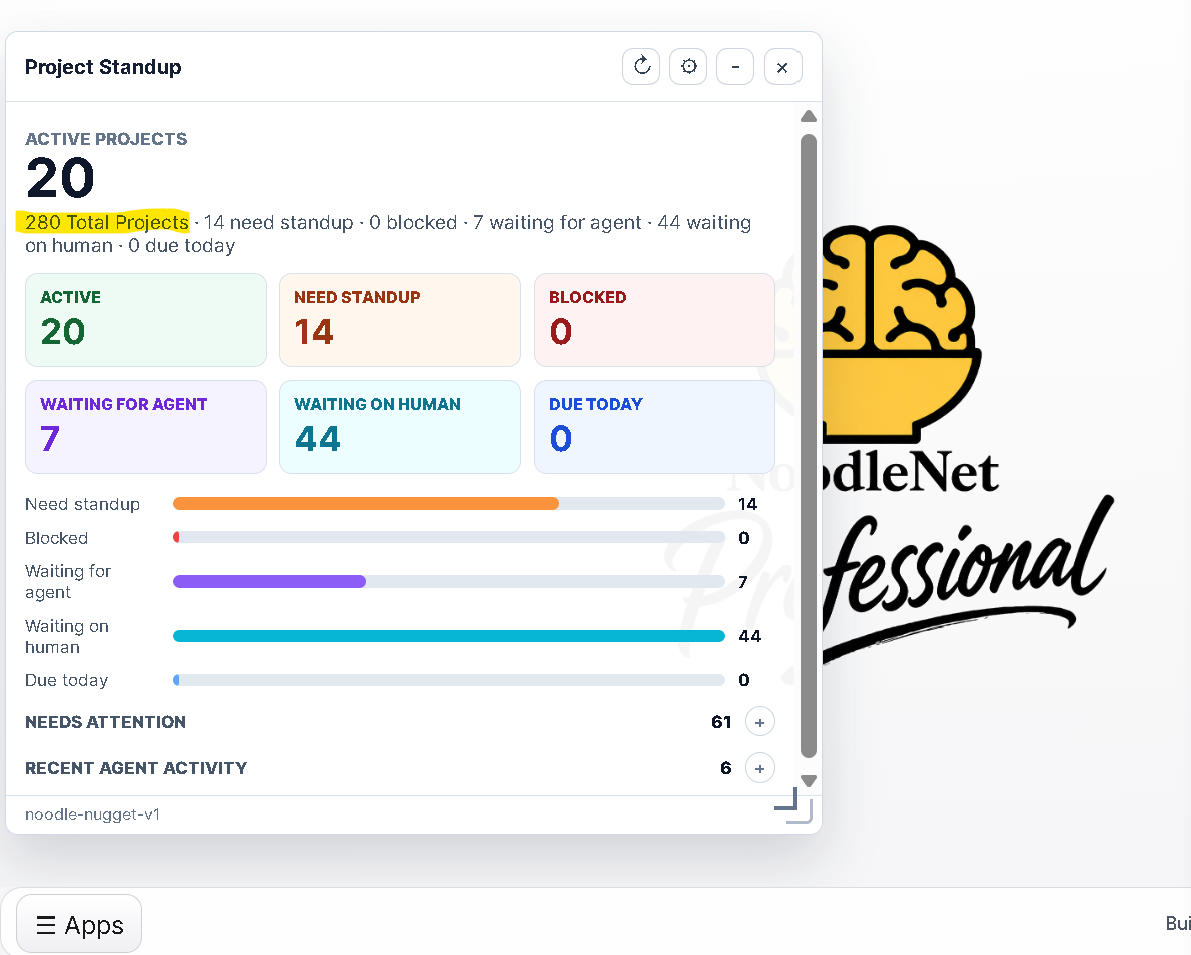Click the orange Need standup progress bar

pyautogui.click(x=366, y=504)
